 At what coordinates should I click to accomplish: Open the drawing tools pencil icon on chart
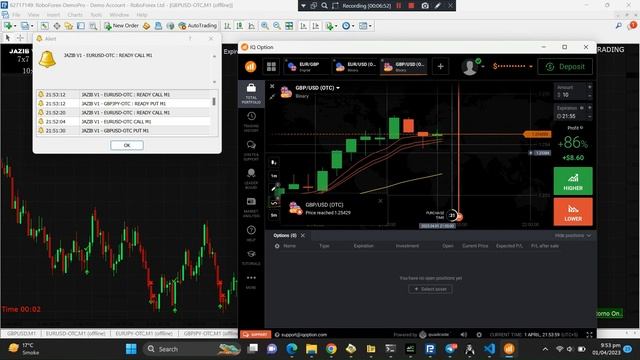[274, 189]
